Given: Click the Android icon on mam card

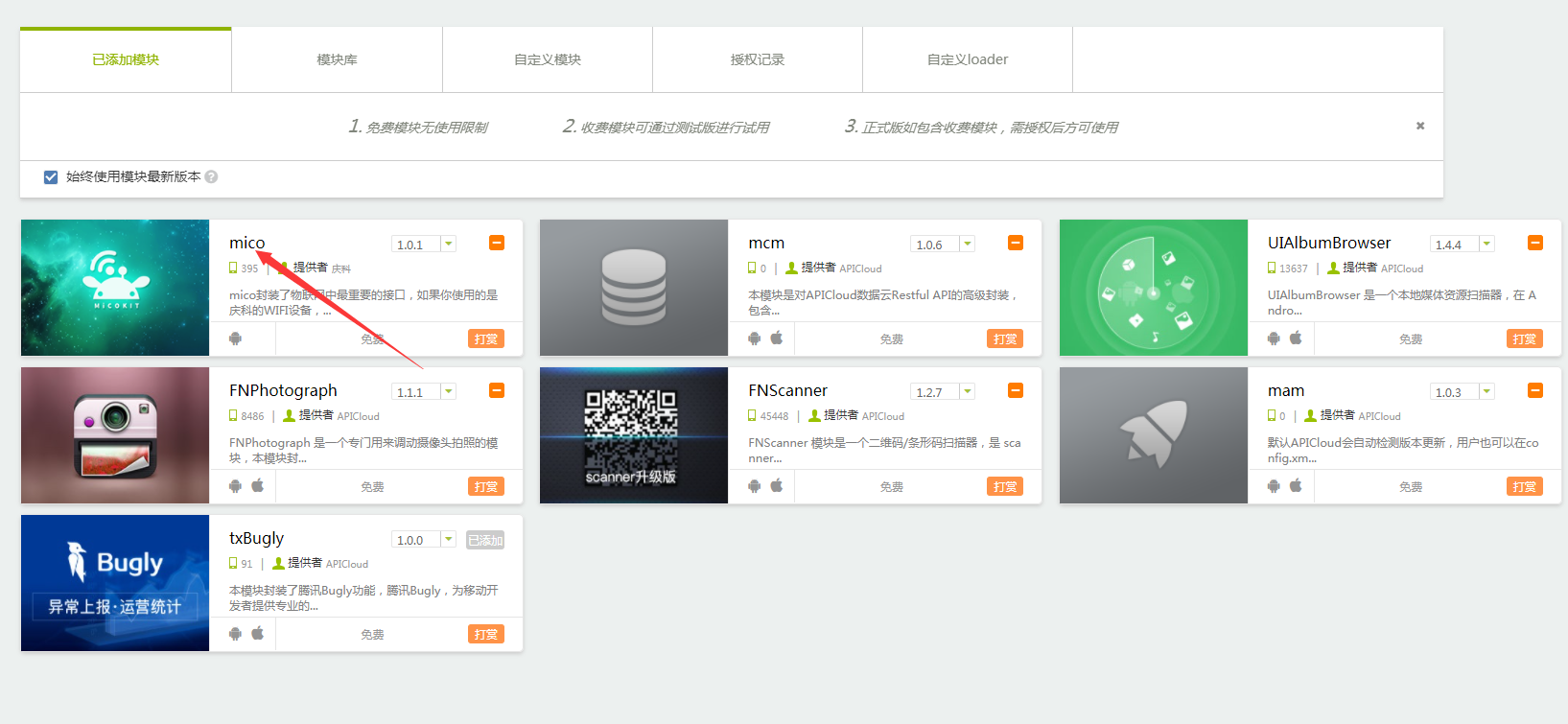Looking at the screenshot, I should tap(1274, 486).
